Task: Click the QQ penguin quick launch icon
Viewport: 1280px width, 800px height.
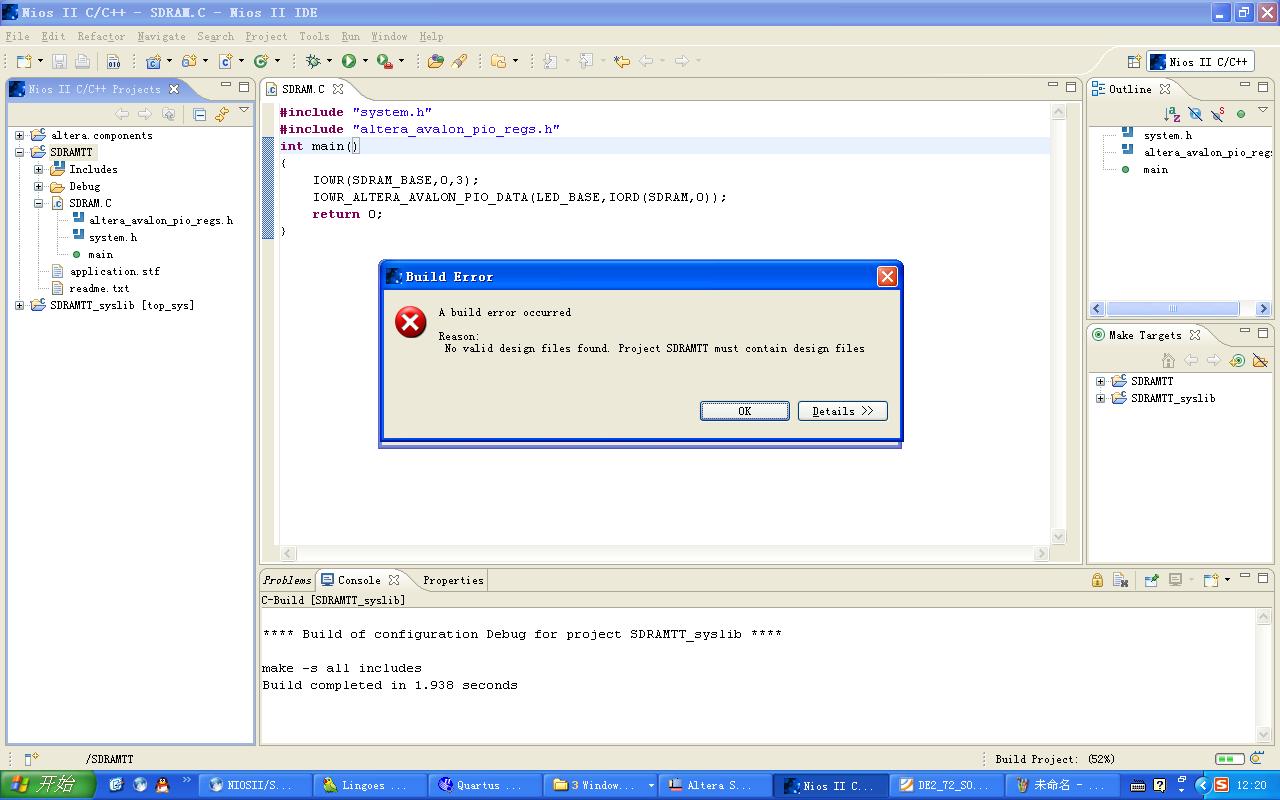Action: pos(162,785)
